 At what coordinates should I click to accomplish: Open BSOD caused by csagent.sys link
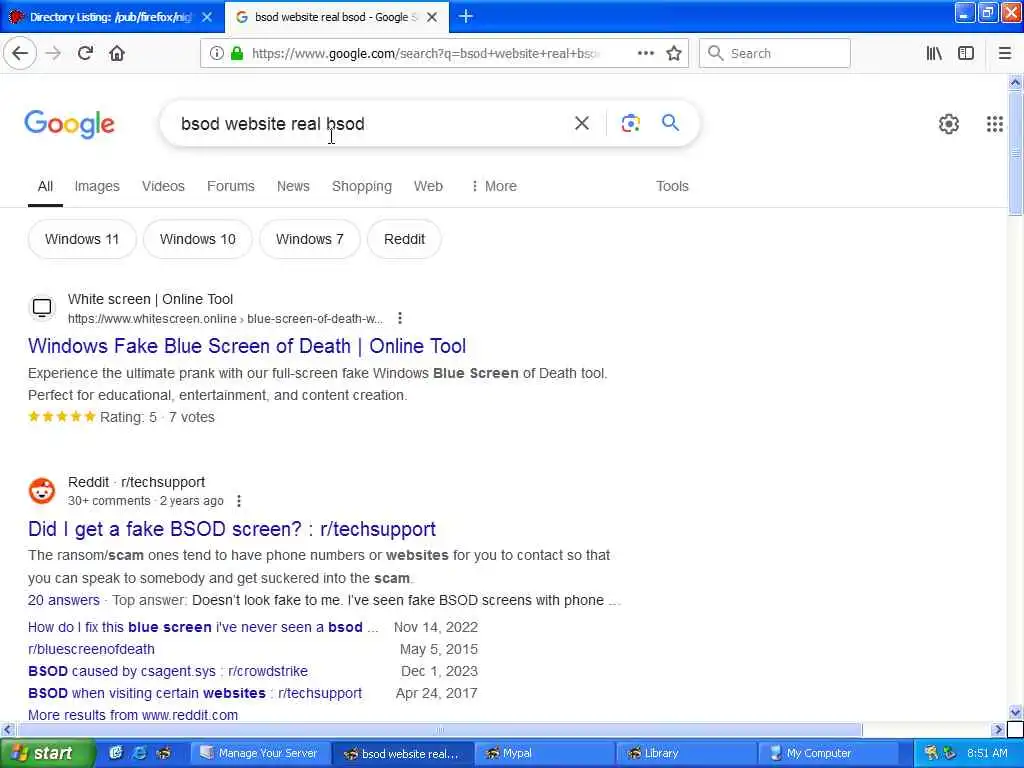point(168,671)
